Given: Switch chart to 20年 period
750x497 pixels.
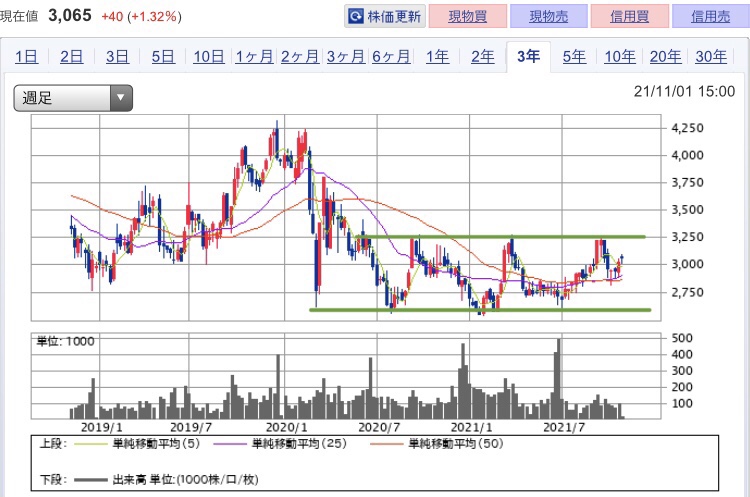Looking at the screenshot, I should point(665,57).
